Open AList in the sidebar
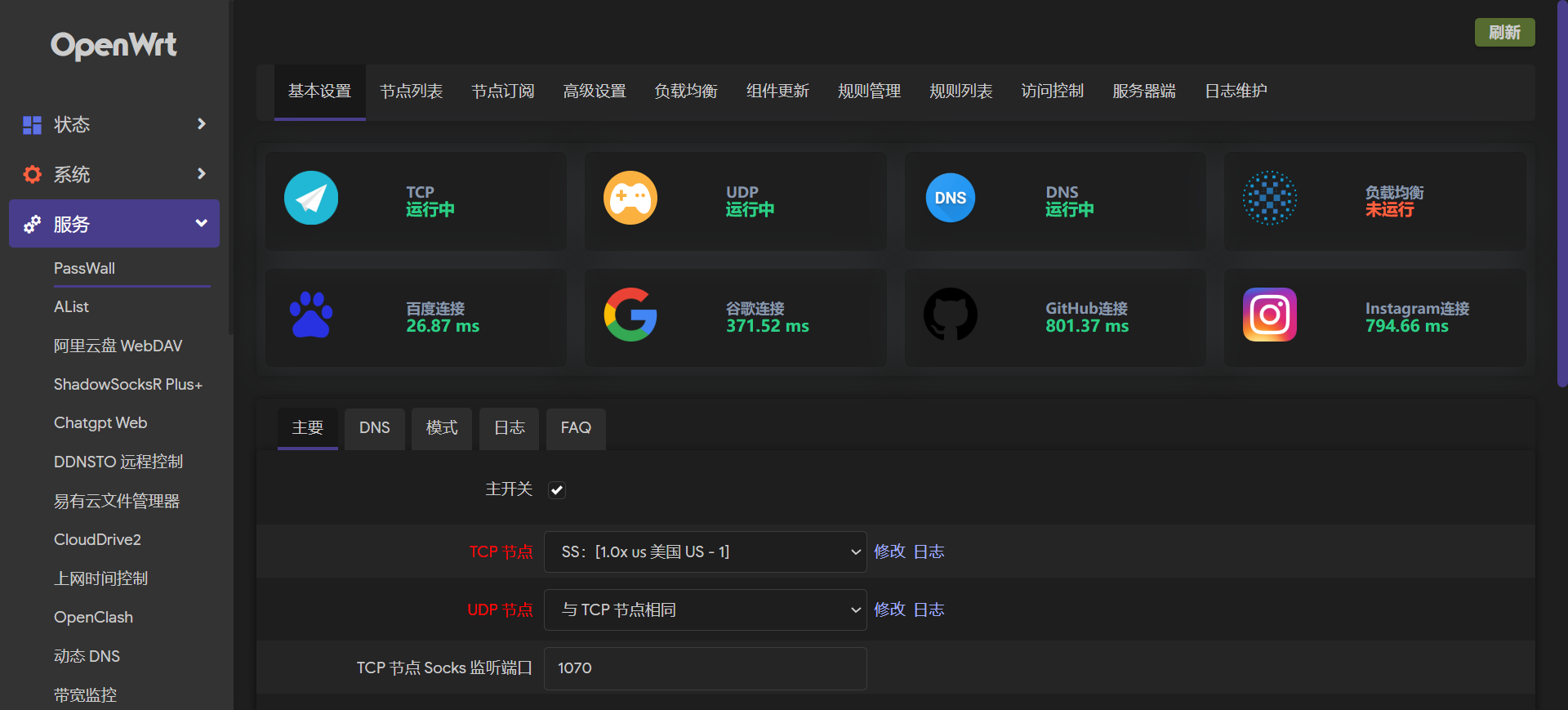1568x710 pixels. (x=71, y=306)
